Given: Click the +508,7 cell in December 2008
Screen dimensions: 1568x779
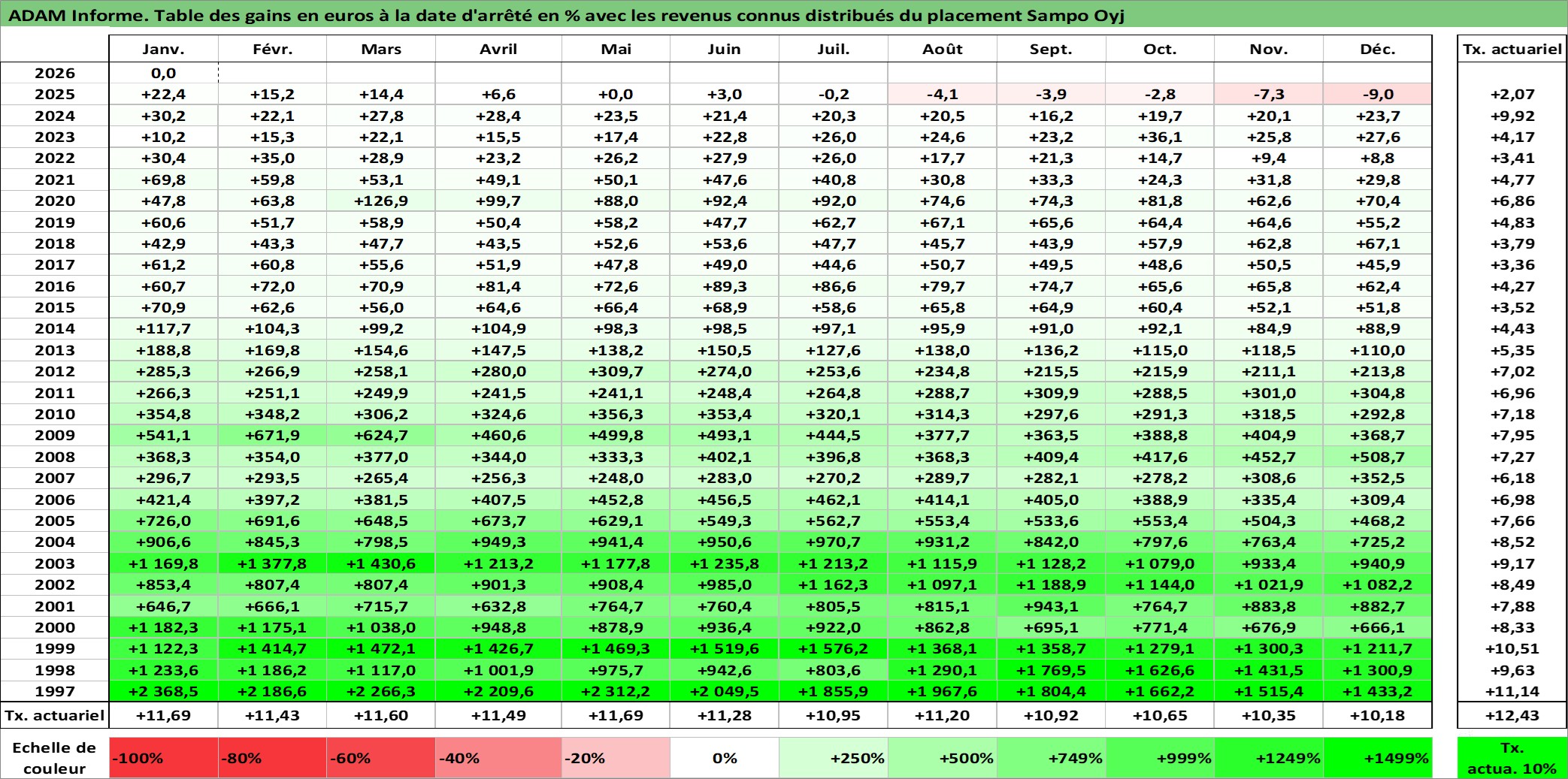Looking at the screenshot, I should pyautogui.click(x=1378, y=457).
